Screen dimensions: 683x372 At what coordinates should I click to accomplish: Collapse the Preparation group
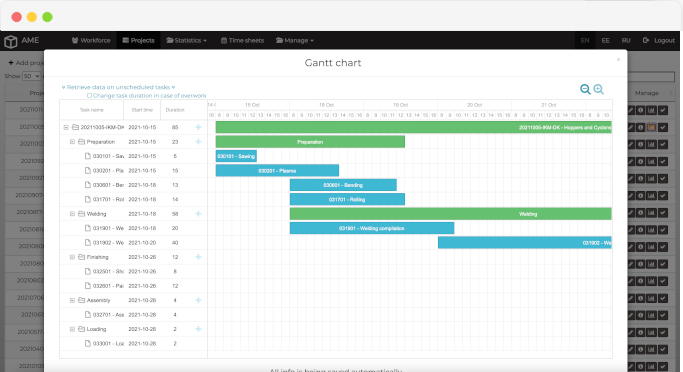(72, 142)
